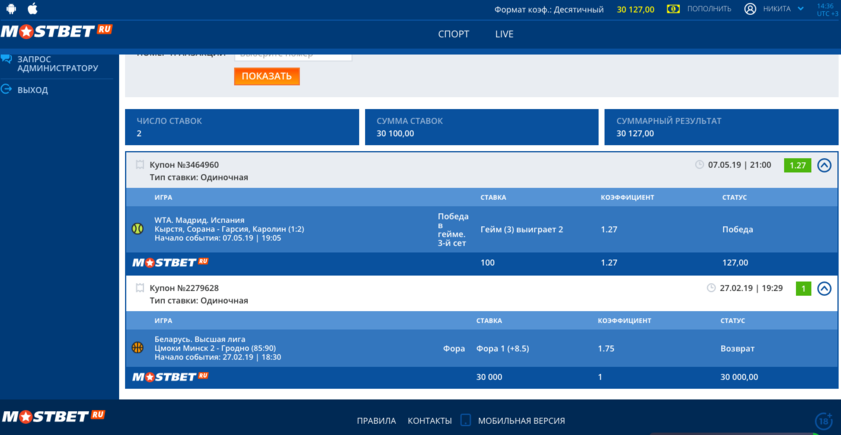Screen dimensions: 841x435
Task: Click the СУММАРНЫЙ РЕЗУЛЬТАТ summary tile
Action: coord(721,127)
